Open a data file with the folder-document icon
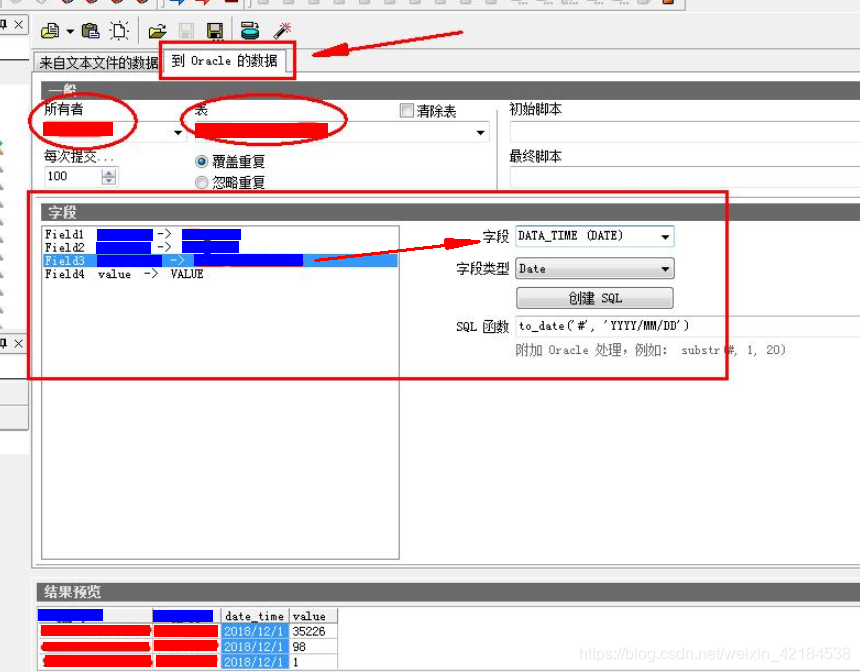 click(50, 31)
